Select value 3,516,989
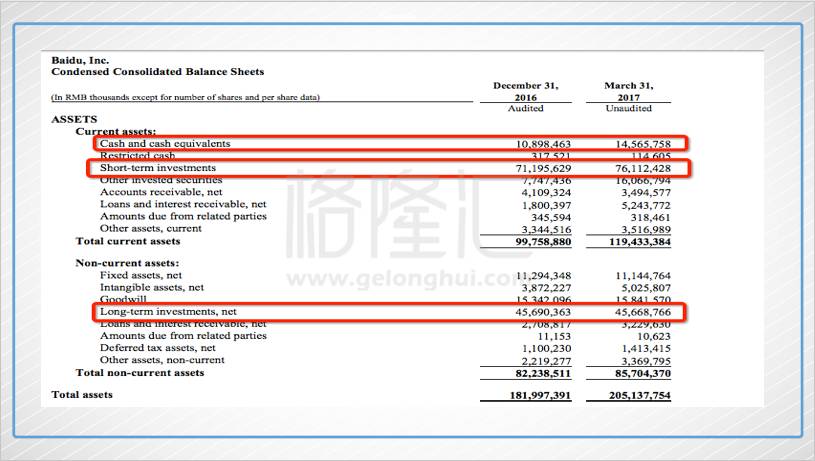Viewport: 815px width, 461px height. (x=646, y=229)
